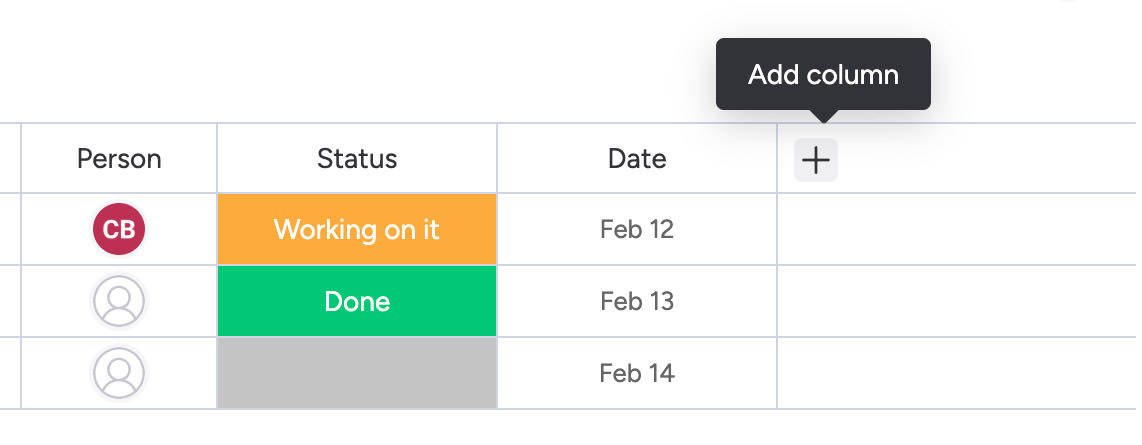Click cell left of the Person header
Viewport: 1142px width, 445px height.
10,158
